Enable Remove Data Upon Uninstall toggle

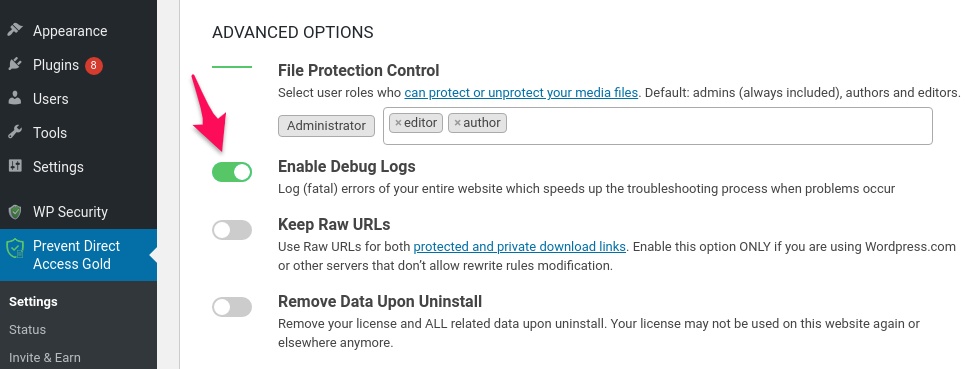coord(232,306)
